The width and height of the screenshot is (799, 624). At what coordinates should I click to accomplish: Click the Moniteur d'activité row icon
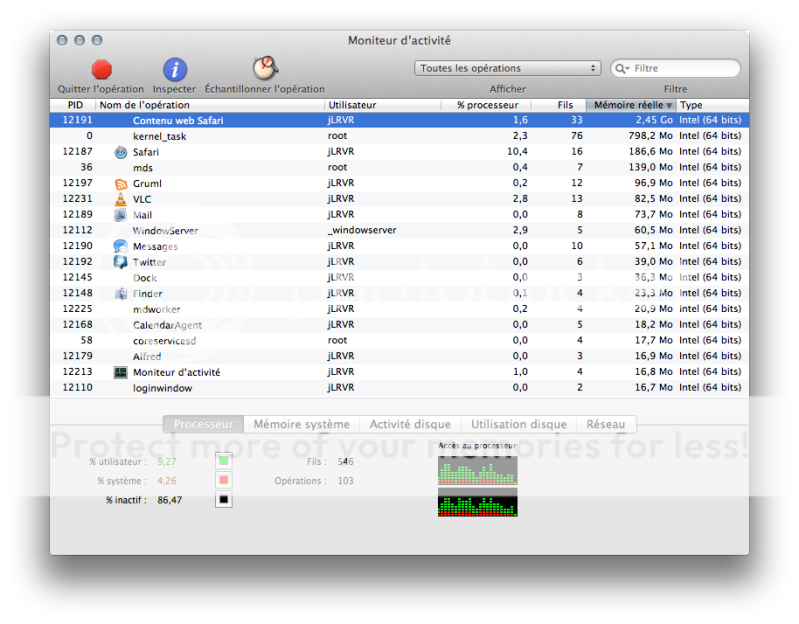[121, 372]
